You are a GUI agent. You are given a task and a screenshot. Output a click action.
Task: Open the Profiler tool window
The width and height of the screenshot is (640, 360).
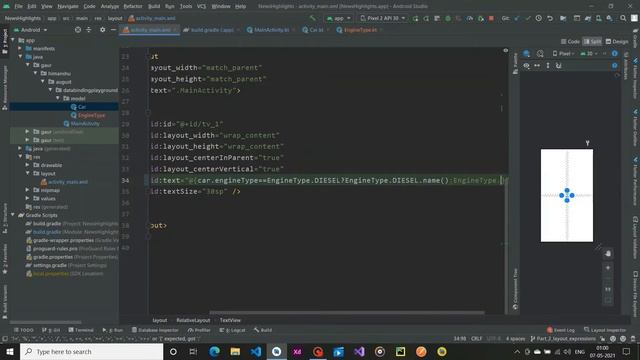[199, 330]
